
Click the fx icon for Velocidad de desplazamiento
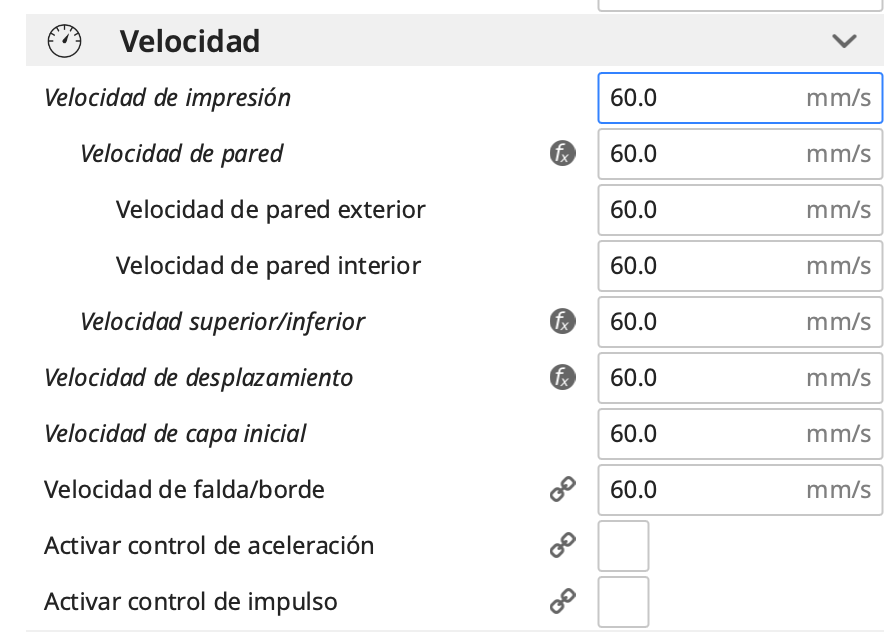(563, 378)
